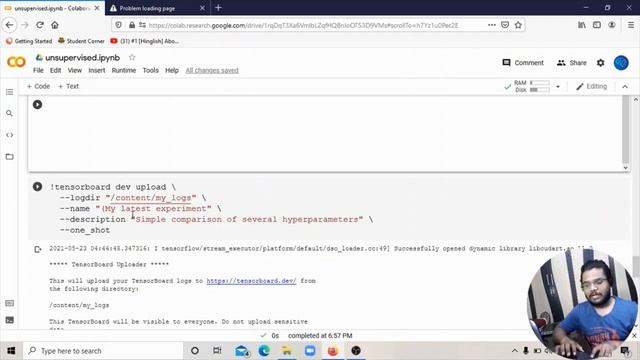Open Task View on taskbar
This screenshot has width=640, height=360.
point(217,351)
